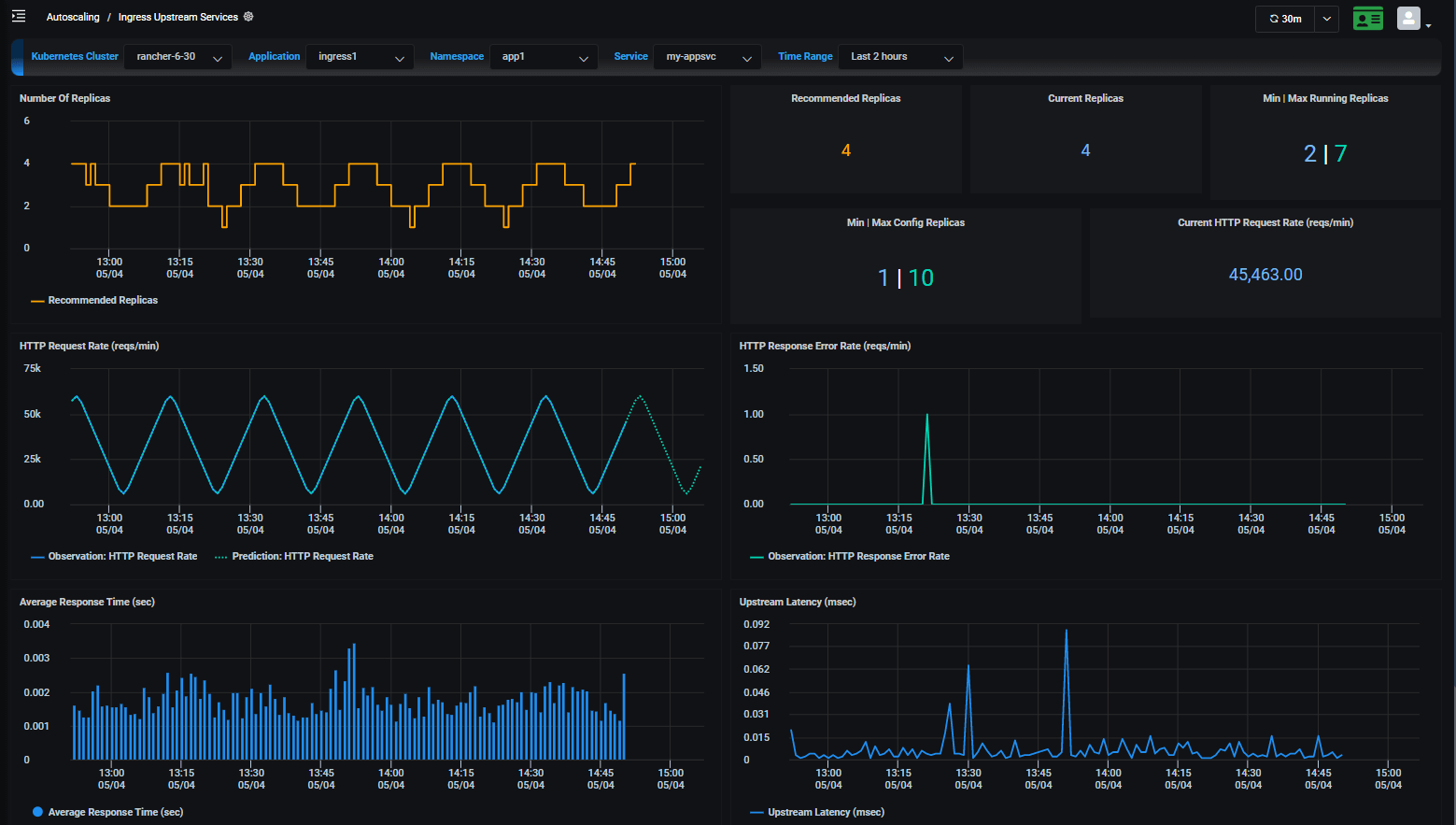Click the HTTP Request Rate (reqs/min) panel title
This screenshot has height=825, width=1456.
click(x=89, y=346)
